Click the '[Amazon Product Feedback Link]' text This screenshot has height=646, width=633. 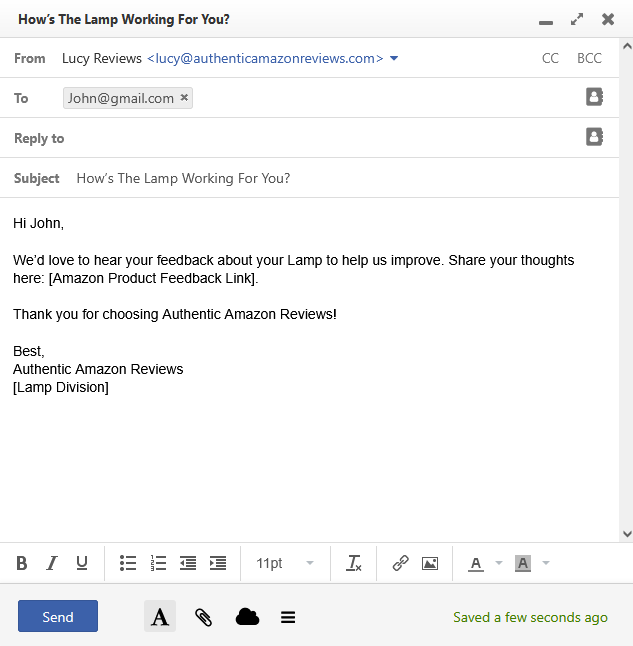pos(152,279)
